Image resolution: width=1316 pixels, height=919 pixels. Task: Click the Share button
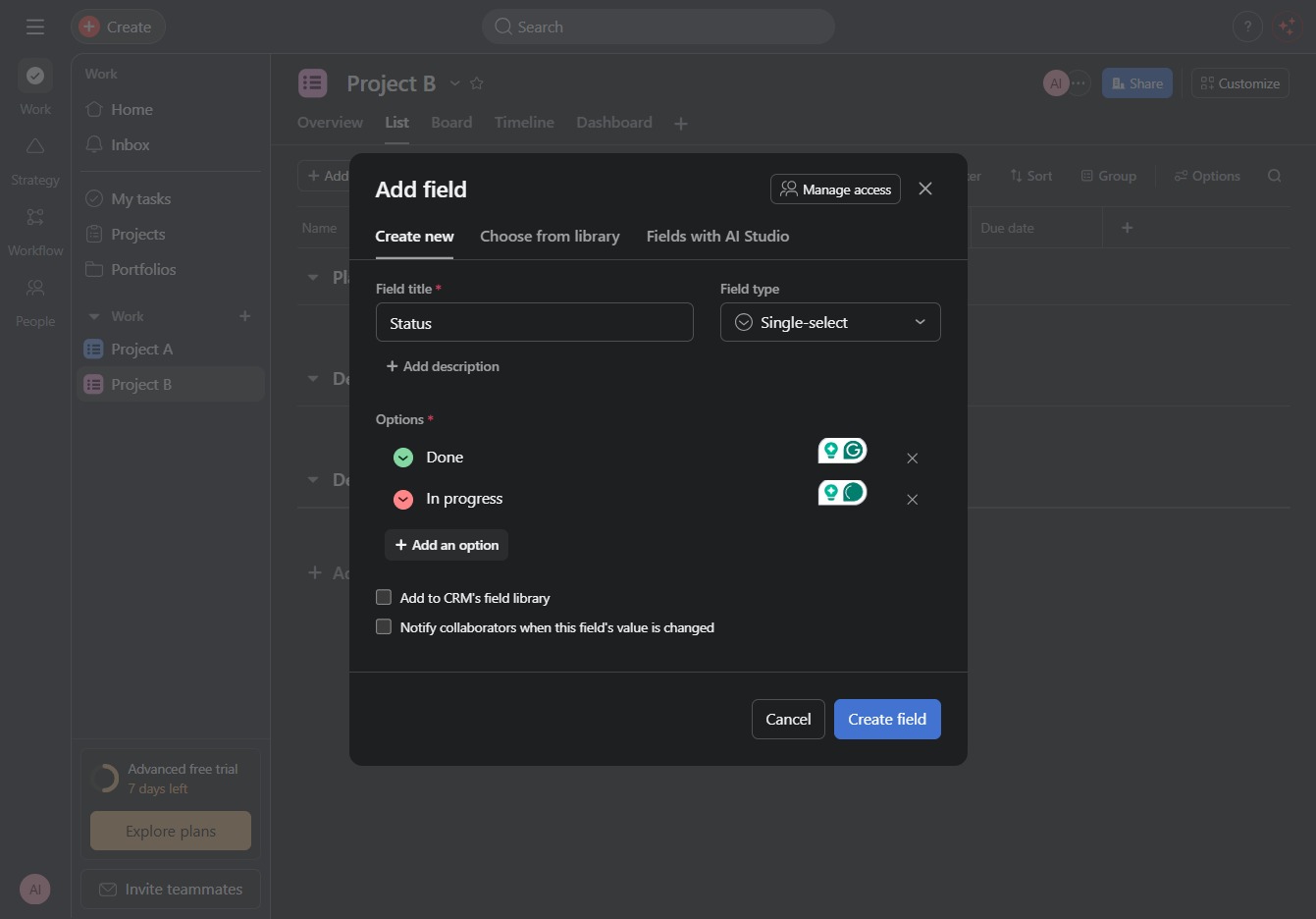coord(1137,83)
